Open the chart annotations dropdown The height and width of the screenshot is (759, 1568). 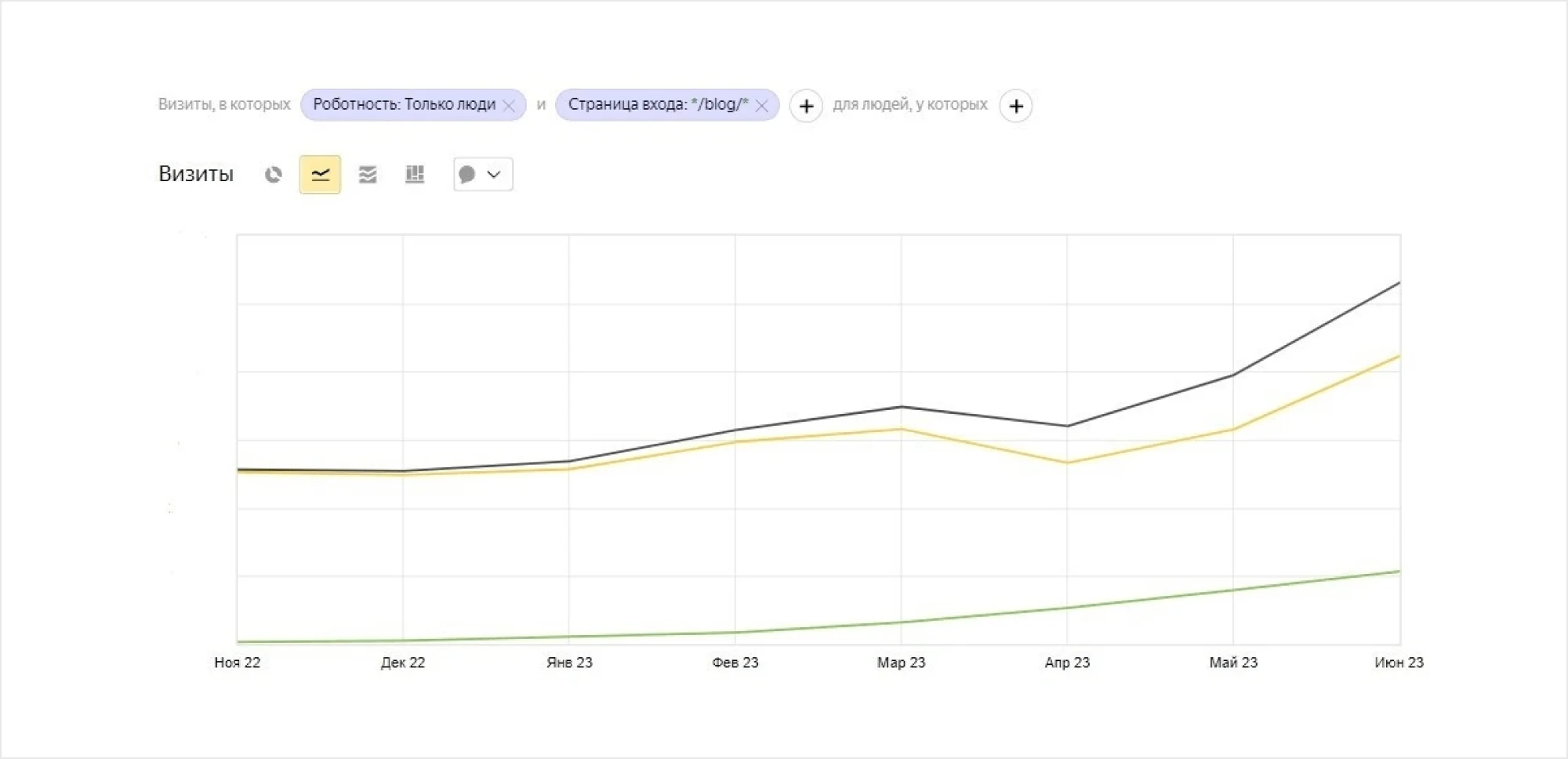pyautogui.click(x=483, y=175)
